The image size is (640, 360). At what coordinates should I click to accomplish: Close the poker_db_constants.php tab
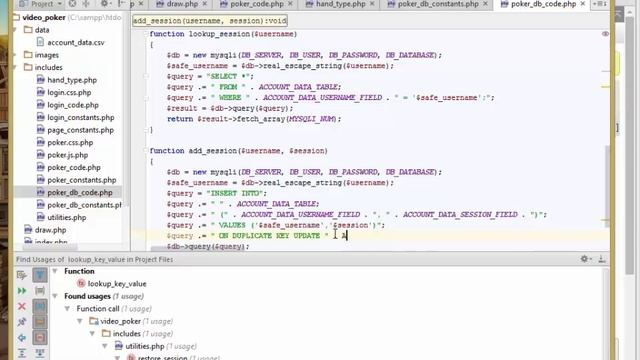coord(485,4)
